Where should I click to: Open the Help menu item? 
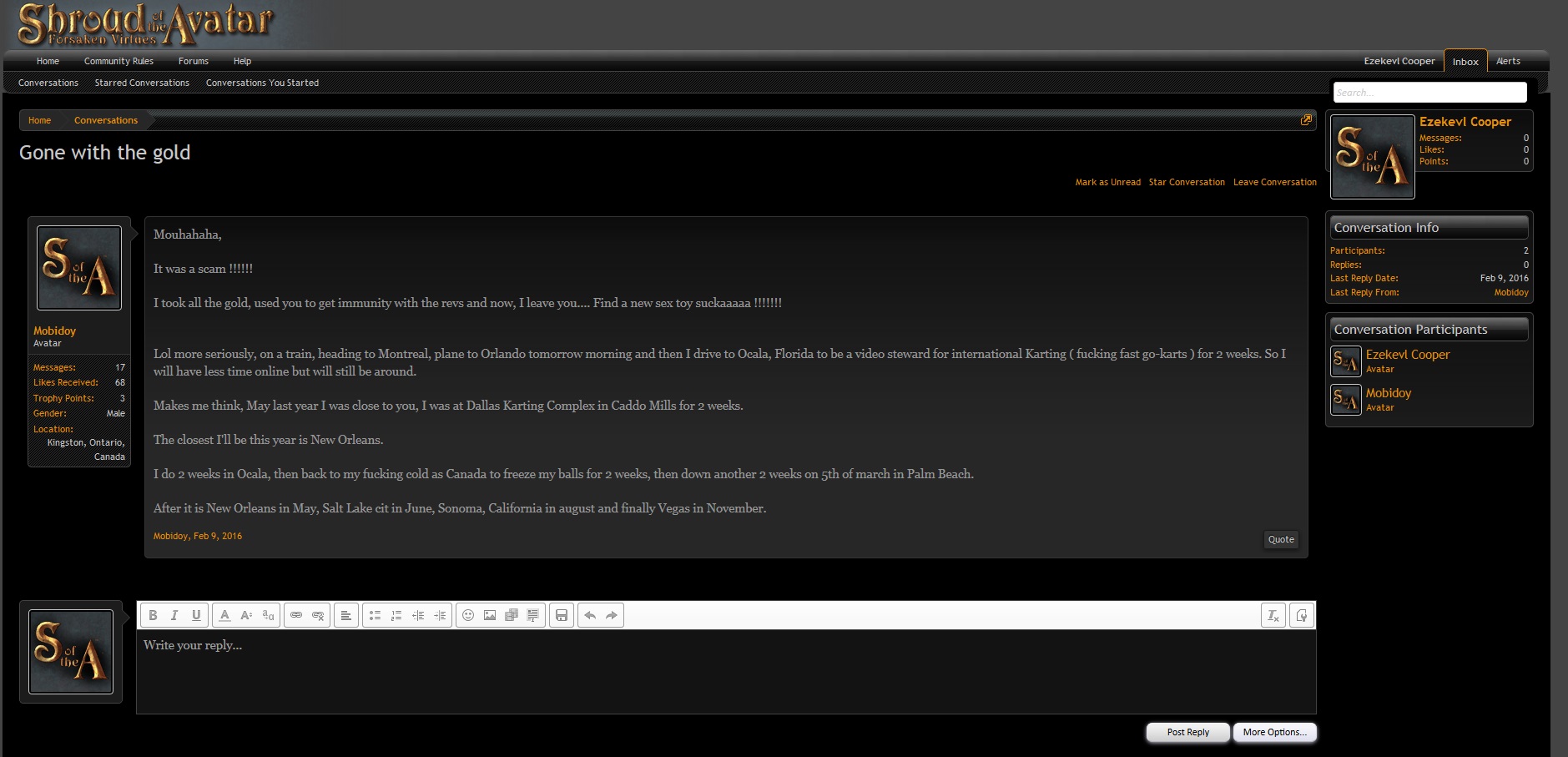[x=242, y=61]
